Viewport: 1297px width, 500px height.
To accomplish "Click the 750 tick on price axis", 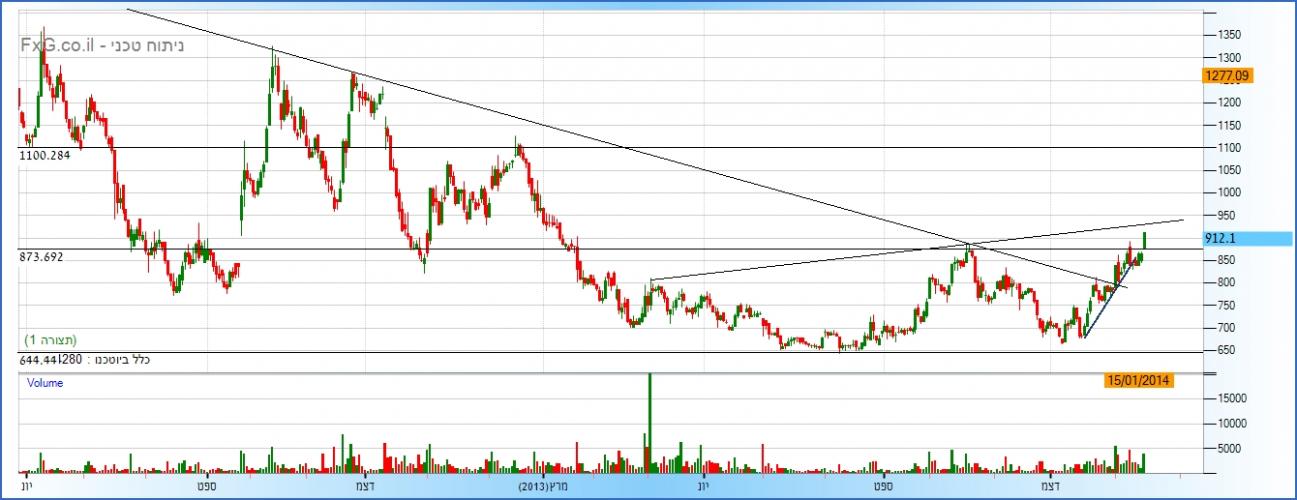I will (1226, 305).
